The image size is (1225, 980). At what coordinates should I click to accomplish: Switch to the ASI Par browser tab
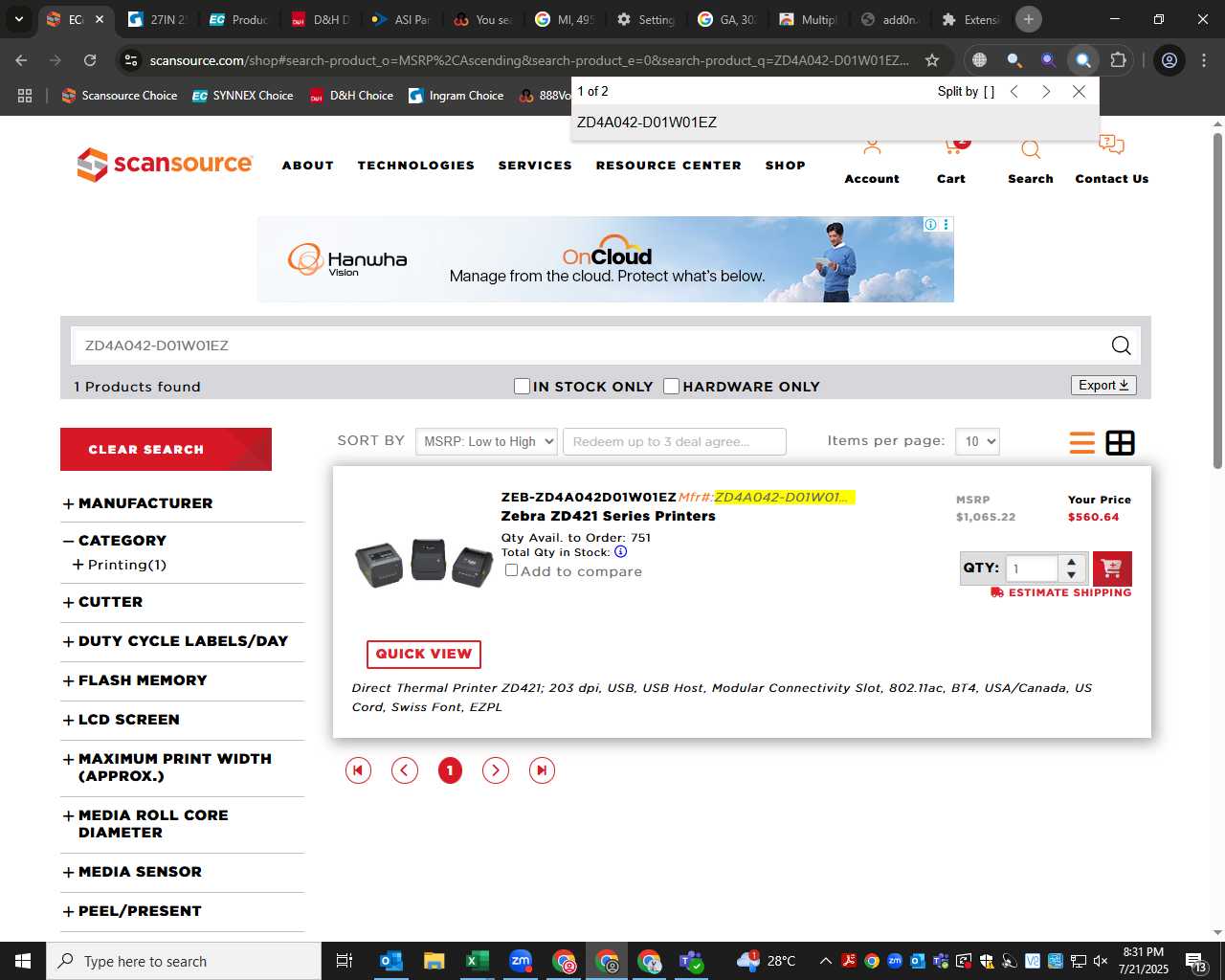coord(402,19)
